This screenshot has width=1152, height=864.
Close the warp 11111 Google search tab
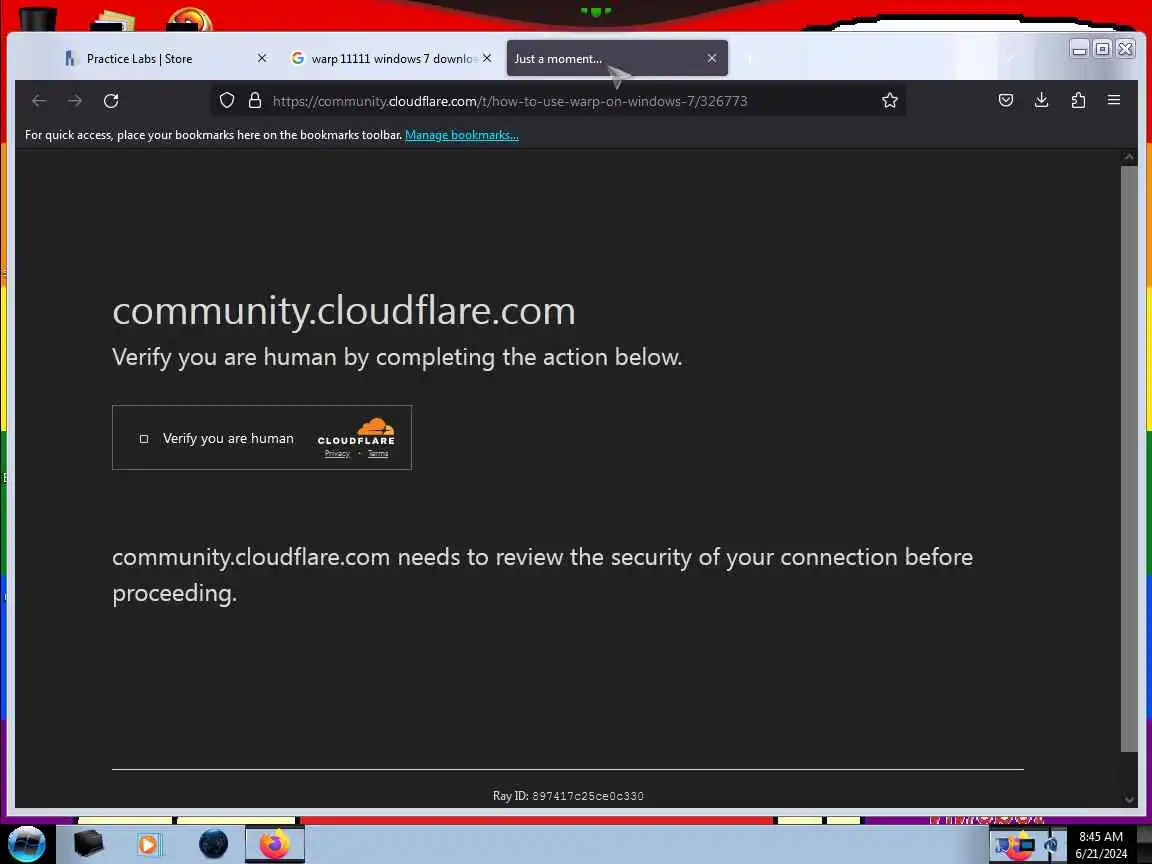[487, 58]
